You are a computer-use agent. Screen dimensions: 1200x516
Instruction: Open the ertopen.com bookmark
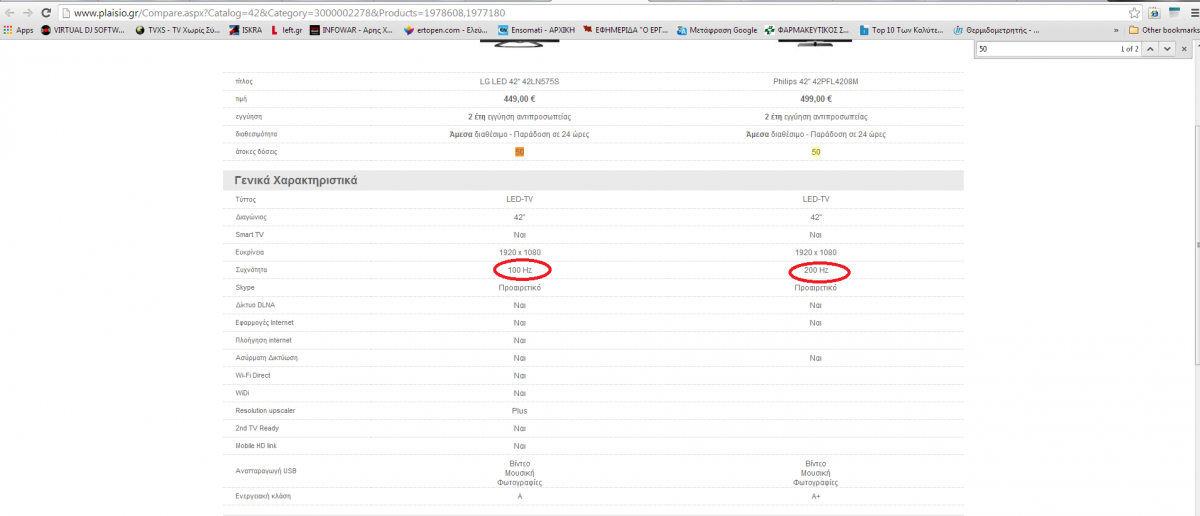click(x=446, y=30)
